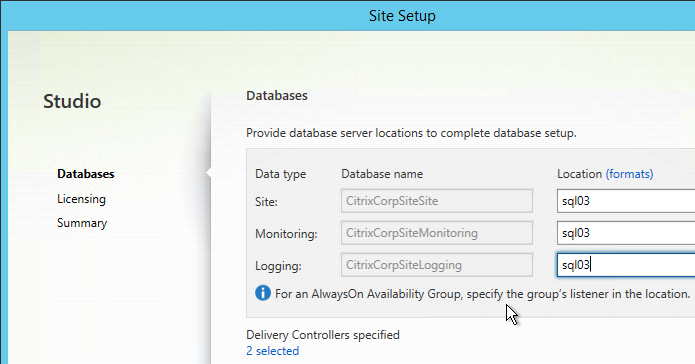695x364 pixels.
Task: Click the Databases page heading
Action: pos(277,96)
